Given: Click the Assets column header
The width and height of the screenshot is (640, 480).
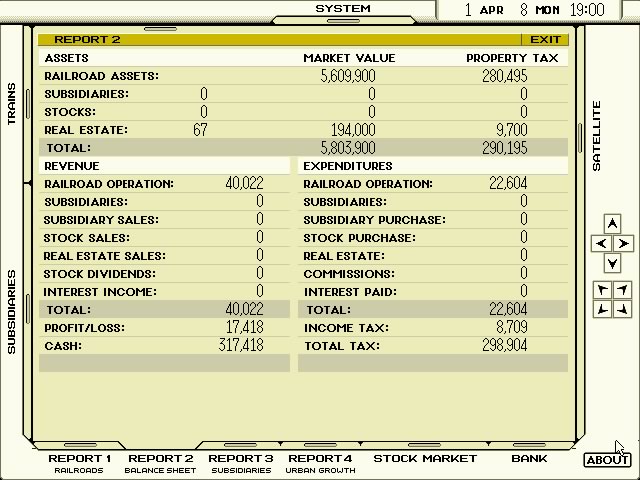Looking at the screenshot, I should 67,58.
